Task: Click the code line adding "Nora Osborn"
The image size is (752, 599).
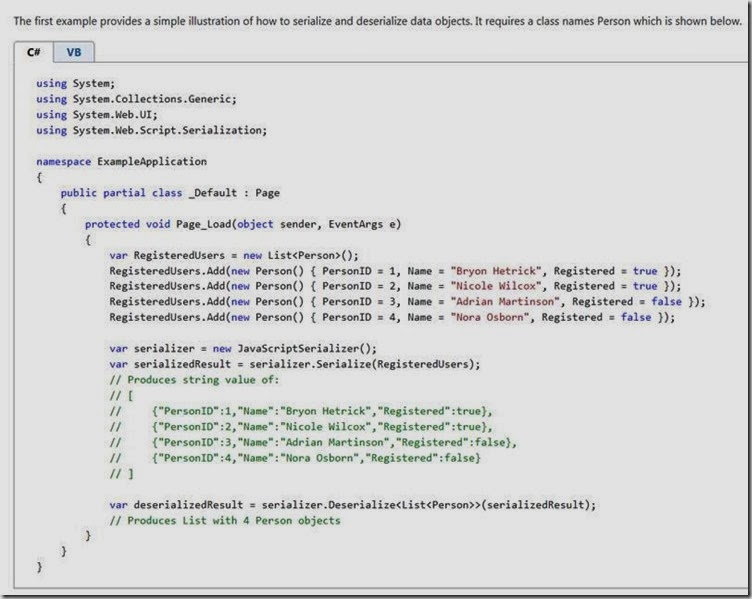Action: tap(392, 317)
